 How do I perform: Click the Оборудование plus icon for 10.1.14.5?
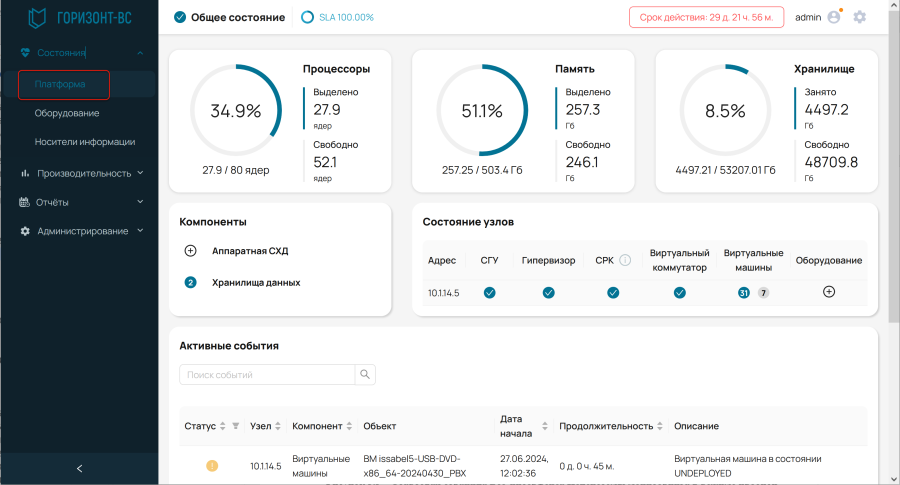[829, 292]
